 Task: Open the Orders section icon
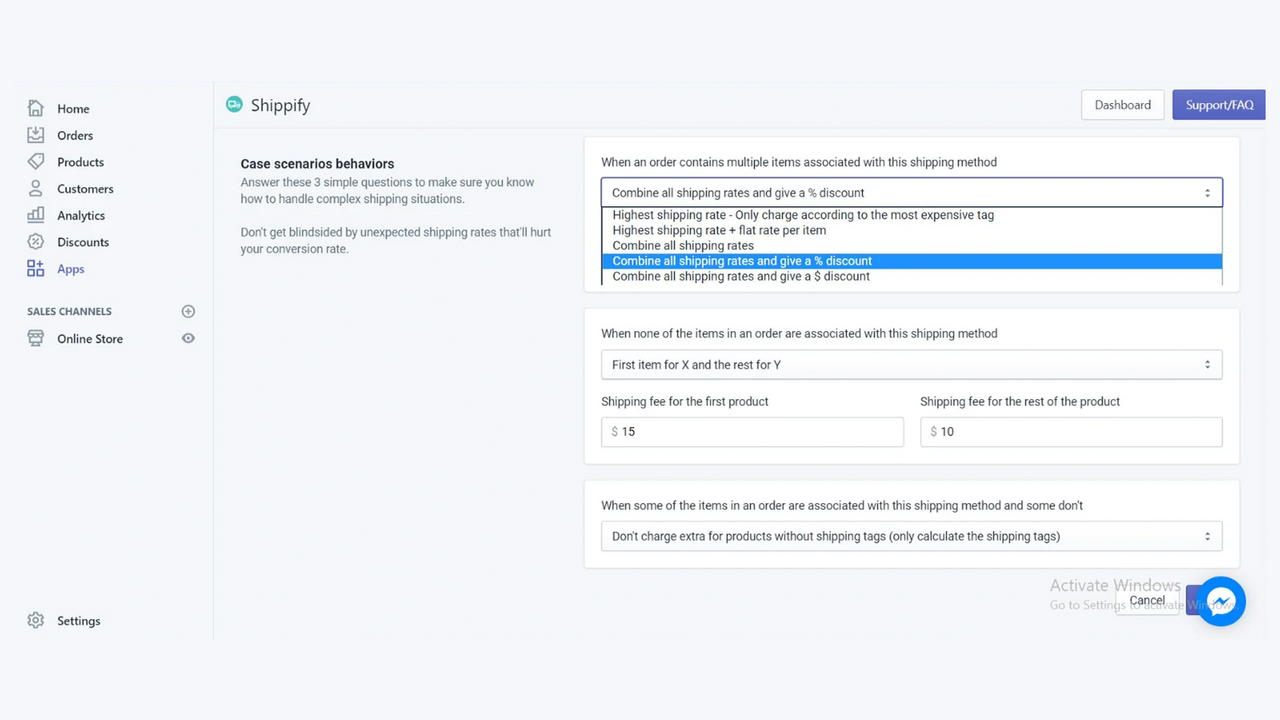[35, 135]
